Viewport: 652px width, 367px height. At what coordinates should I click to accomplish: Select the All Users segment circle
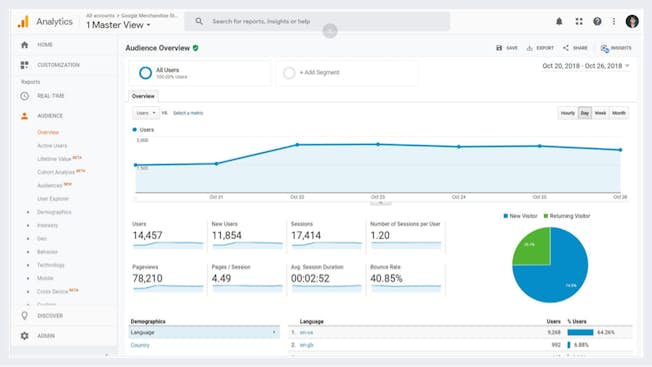click(x=145, y=73)
